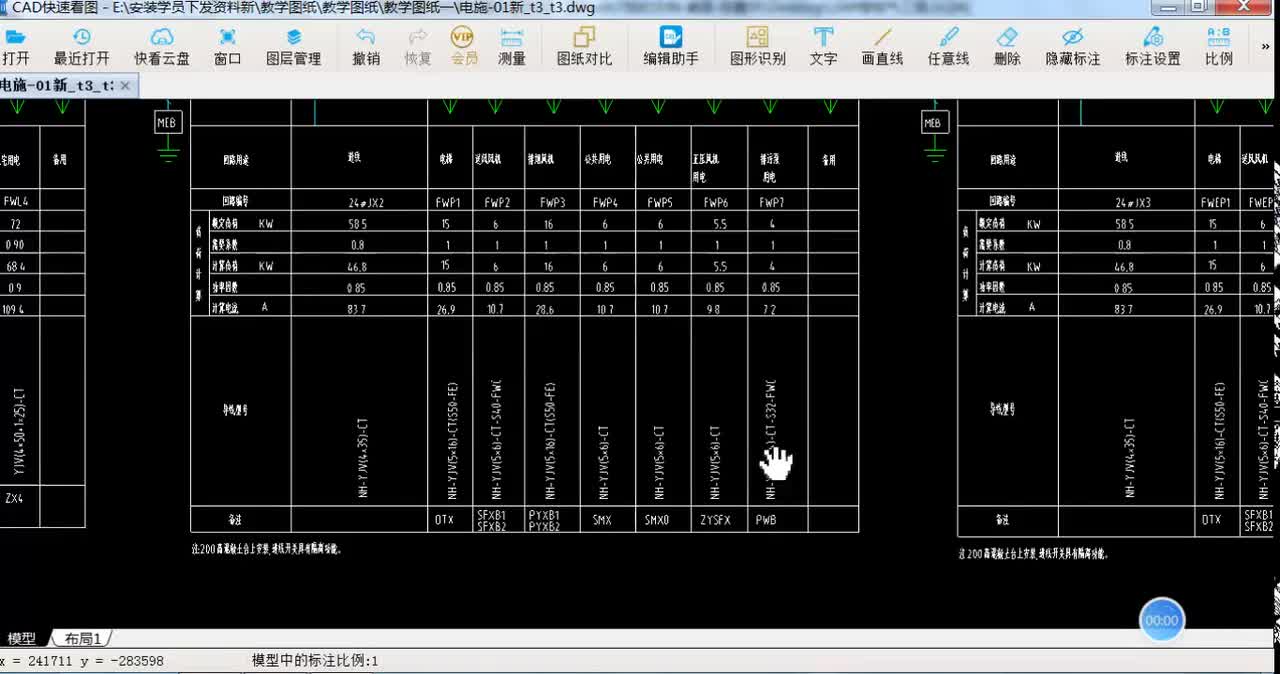Toggle 隐藏标注 hide annotations
Viewport: 1280px width, 674px height.
[1073, 47]
